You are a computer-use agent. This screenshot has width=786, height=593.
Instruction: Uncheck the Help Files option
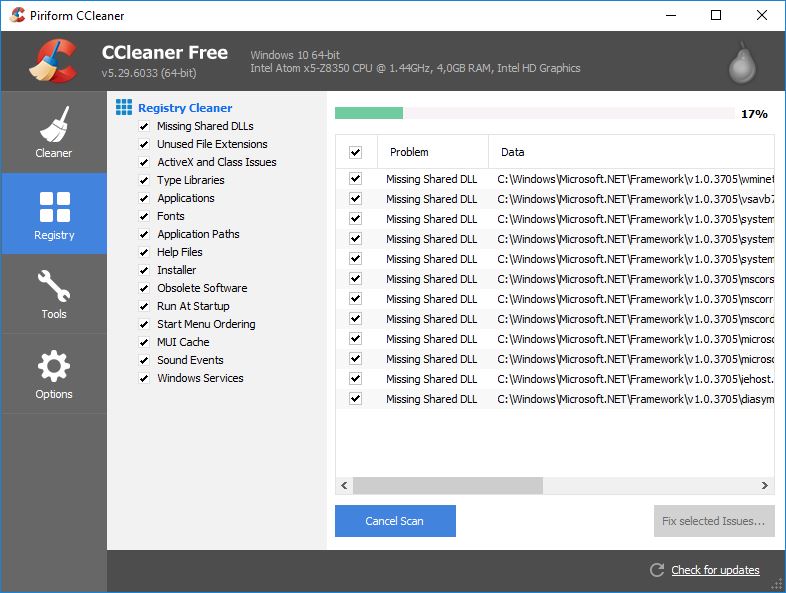pyautogui.click(x=144, y=253)
